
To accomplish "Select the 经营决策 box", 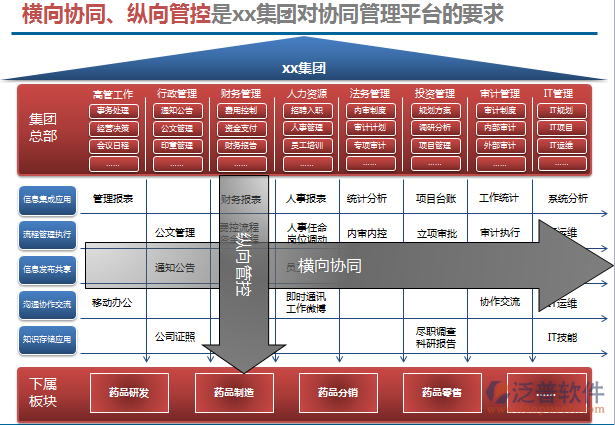I will pos(114,128).
